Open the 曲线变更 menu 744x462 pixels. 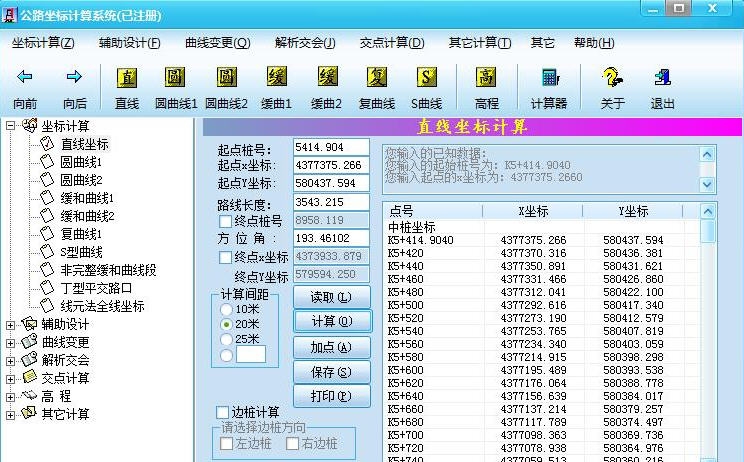point(217,43)
